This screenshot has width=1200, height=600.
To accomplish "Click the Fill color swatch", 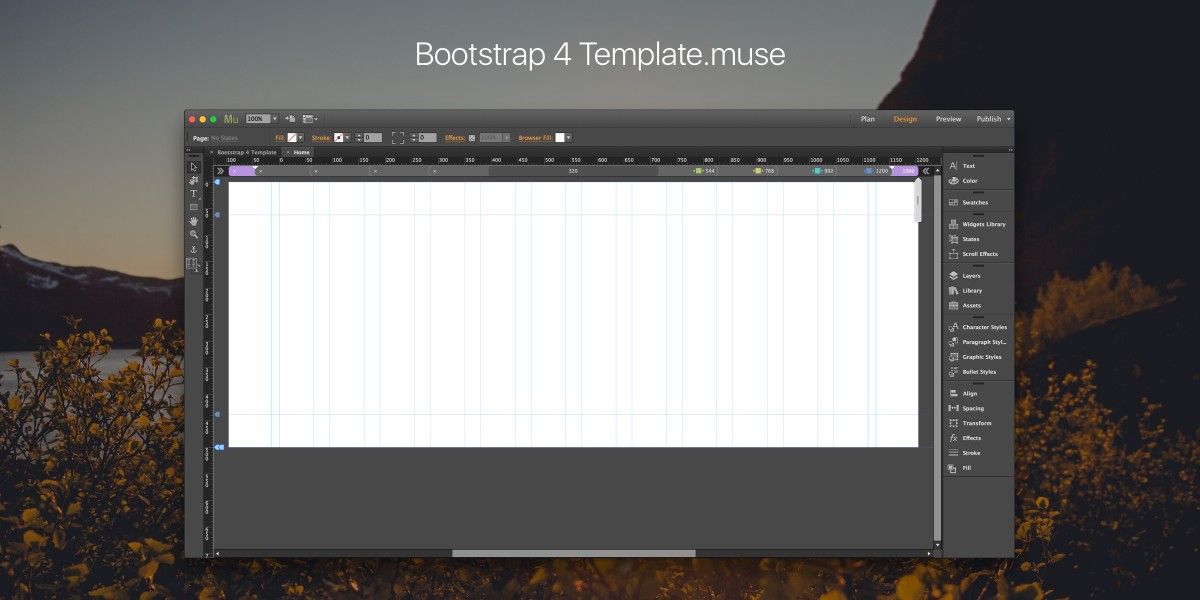I will [x=292, y=137].
